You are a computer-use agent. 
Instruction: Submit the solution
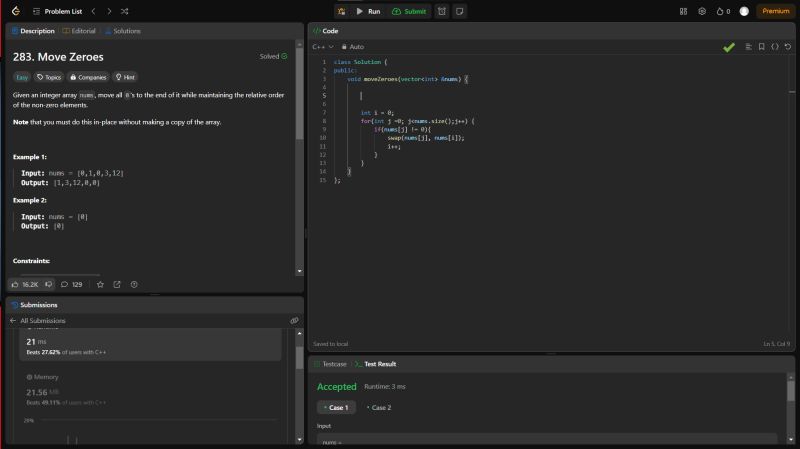click(x=409, y=11)
